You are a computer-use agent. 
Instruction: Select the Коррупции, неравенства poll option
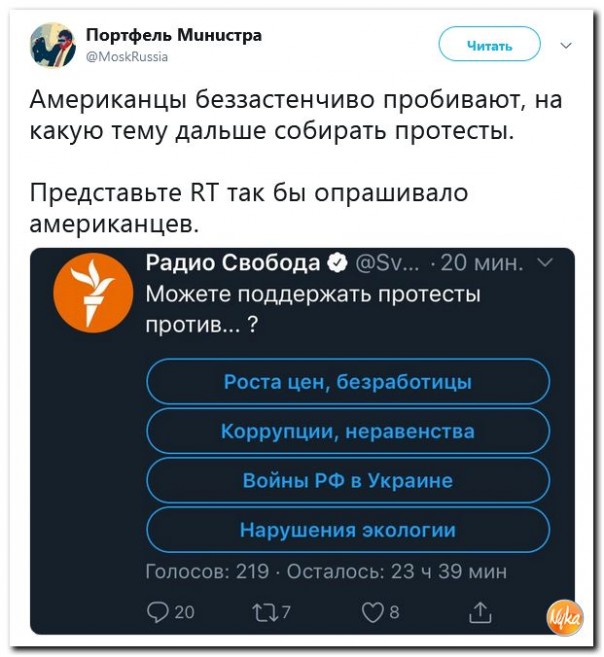(x=347, y=431)
